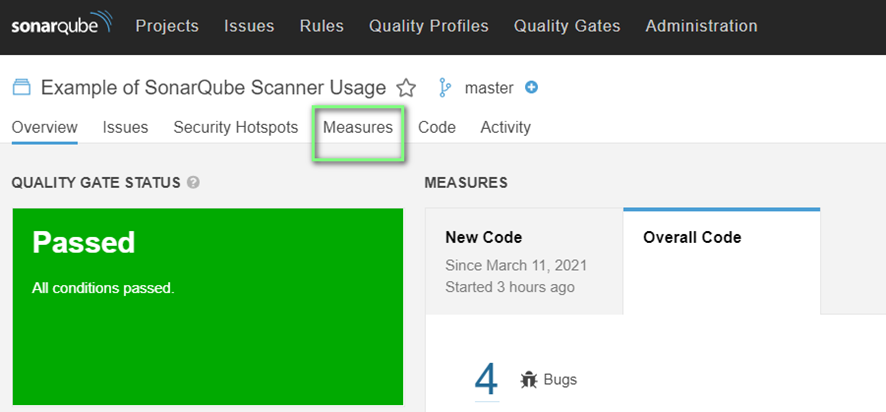Click the SonarQube logo
This screenshot has height=412, width=886.
coord(62,25)
